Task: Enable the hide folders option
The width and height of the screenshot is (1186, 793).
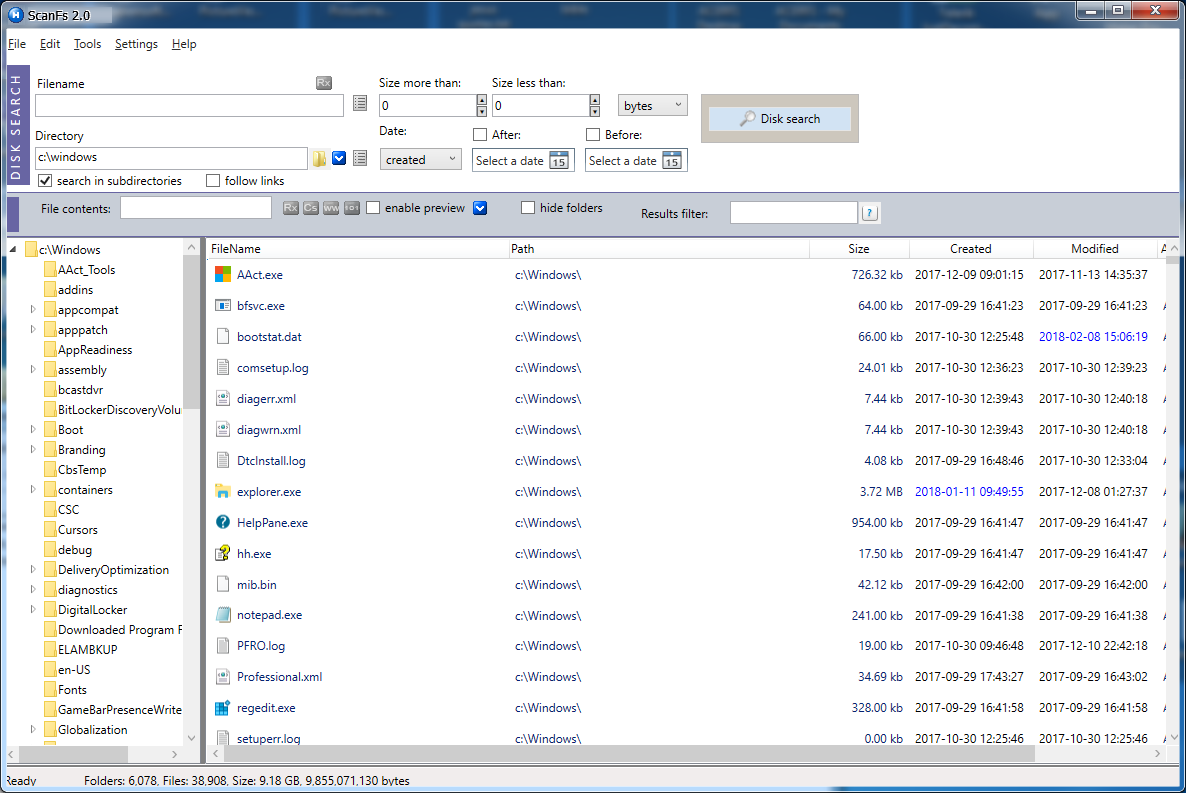Action: (x=528, y=207)
